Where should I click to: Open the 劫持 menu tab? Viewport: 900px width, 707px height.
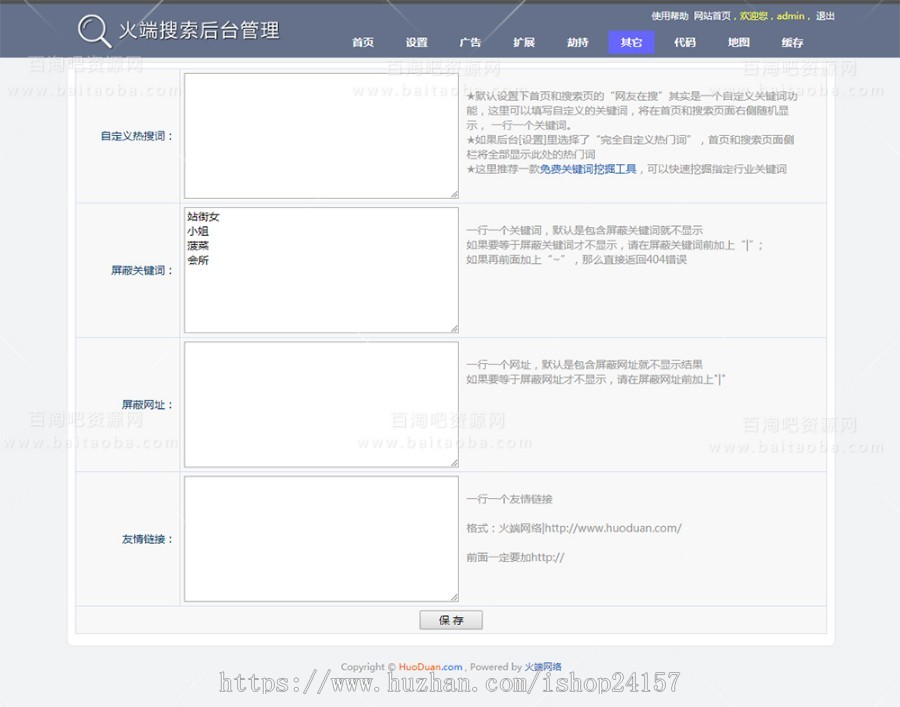tap(577, 42)
